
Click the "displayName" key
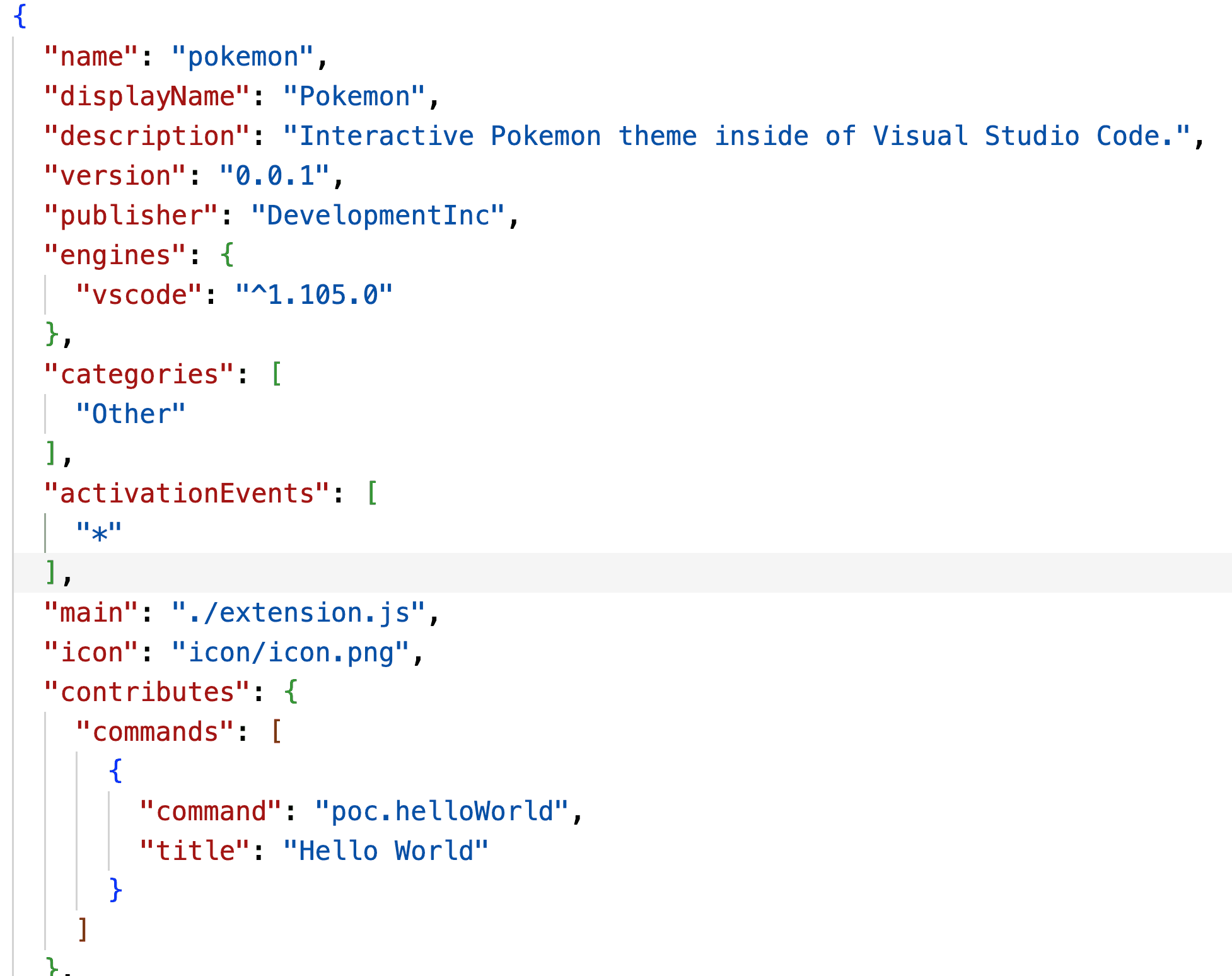[147, 97]
